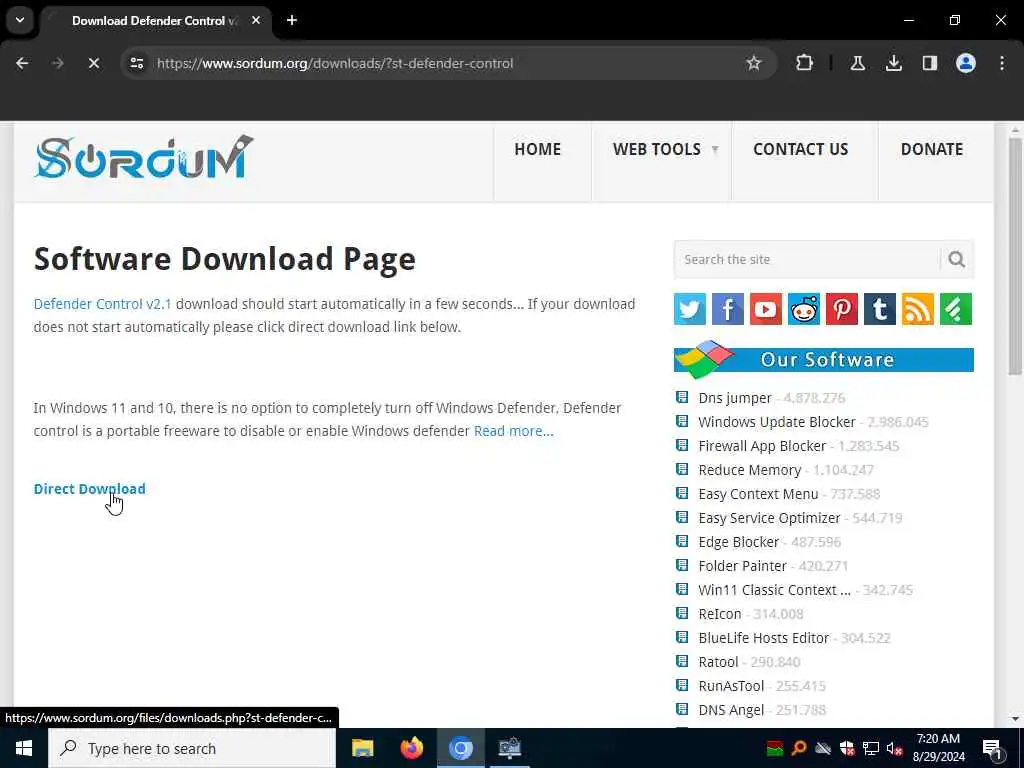The image size is (1024, 768).
Task: Open a new browser tab
Action: point(292,20)
